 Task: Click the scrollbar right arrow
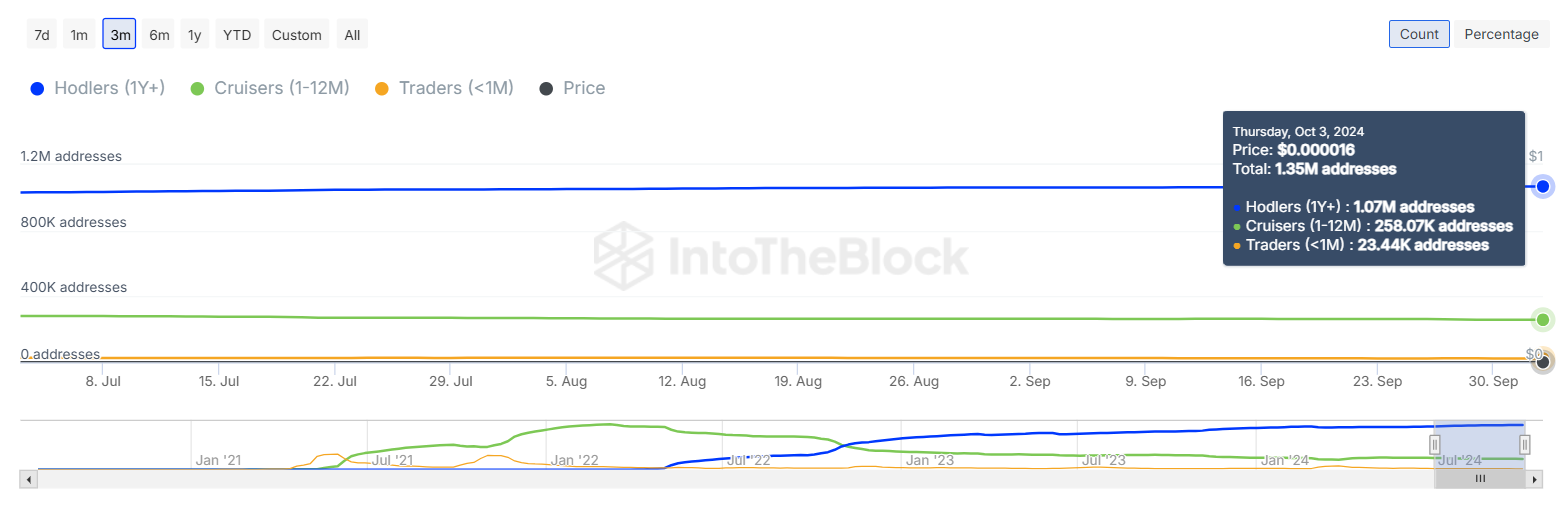(x=1534, y=479)
